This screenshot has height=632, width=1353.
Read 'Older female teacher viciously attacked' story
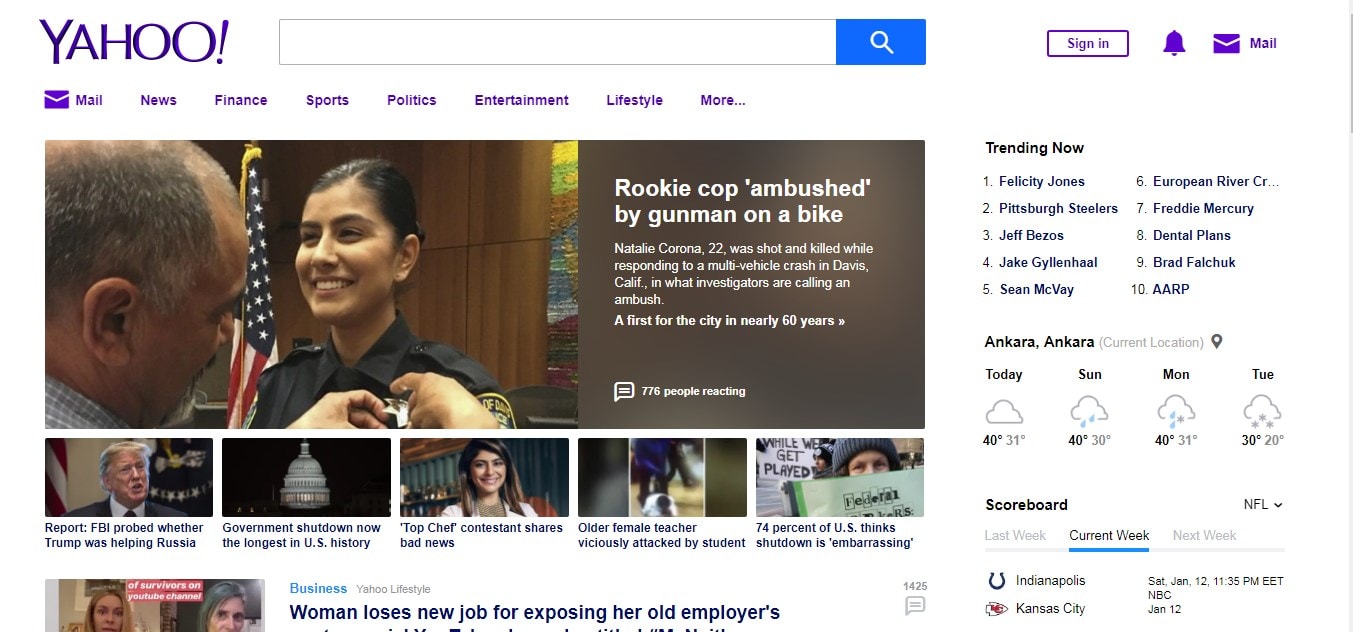tap(662, 535)
